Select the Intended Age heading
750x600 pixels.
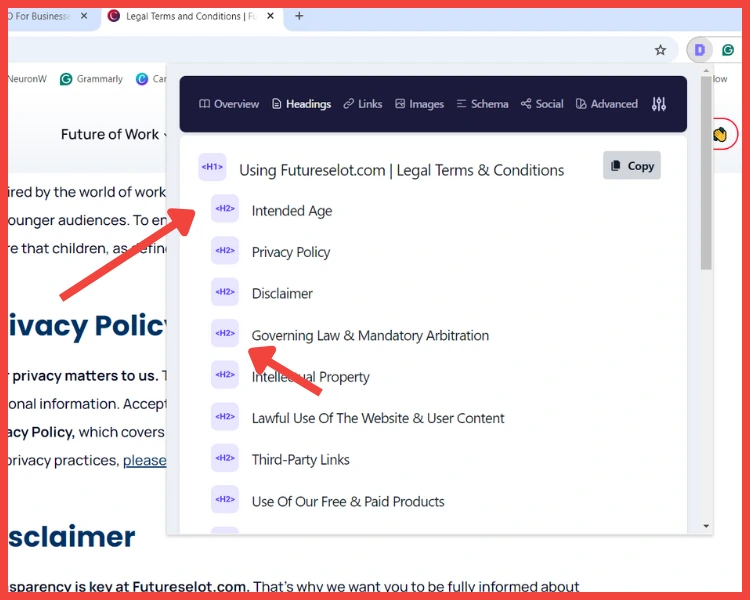[x=292, y=211]
